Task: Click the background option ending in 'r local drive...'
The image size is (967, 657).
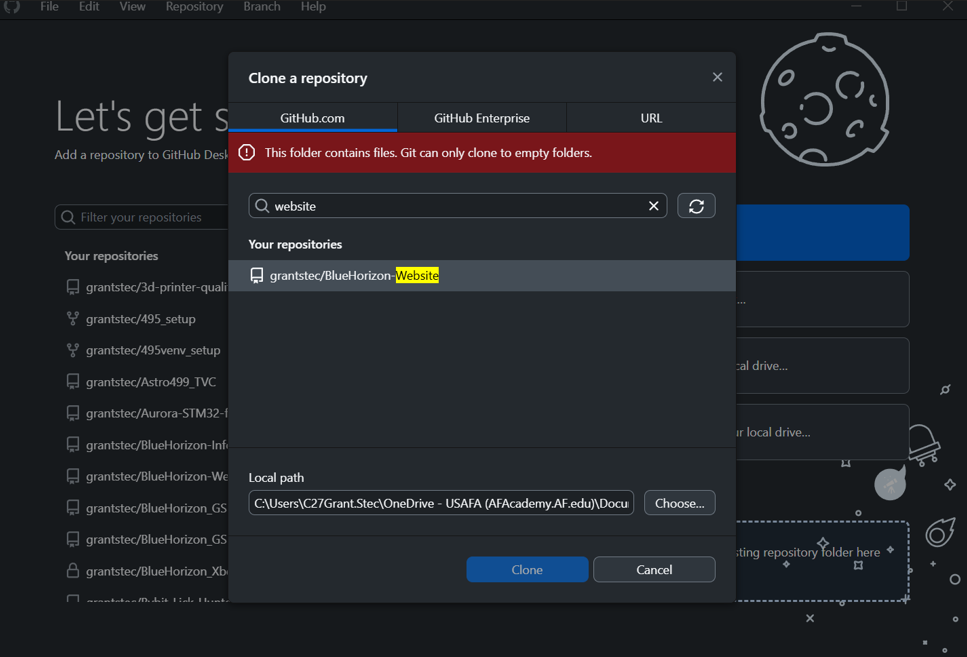Action: (822, 432)
